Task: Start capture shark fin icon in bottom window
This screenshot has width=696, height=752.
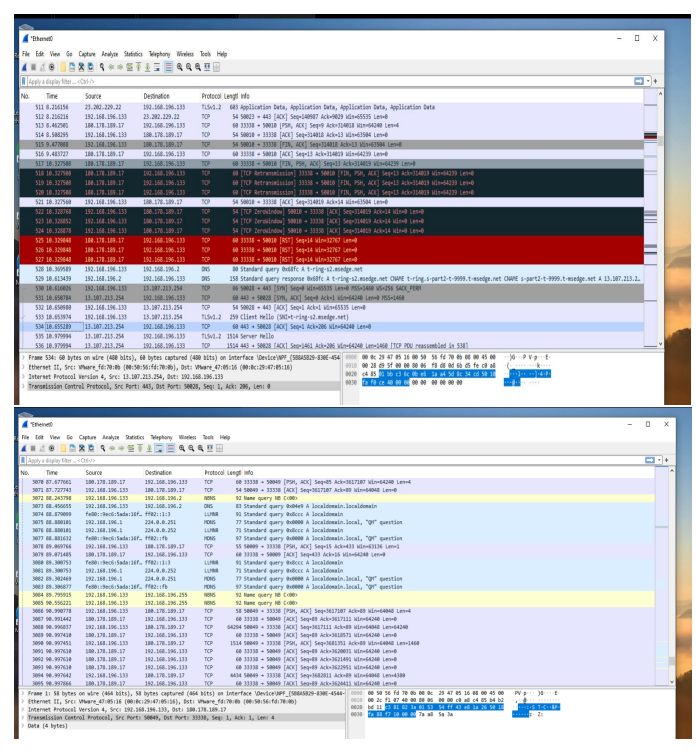Action: pos(24,448)
